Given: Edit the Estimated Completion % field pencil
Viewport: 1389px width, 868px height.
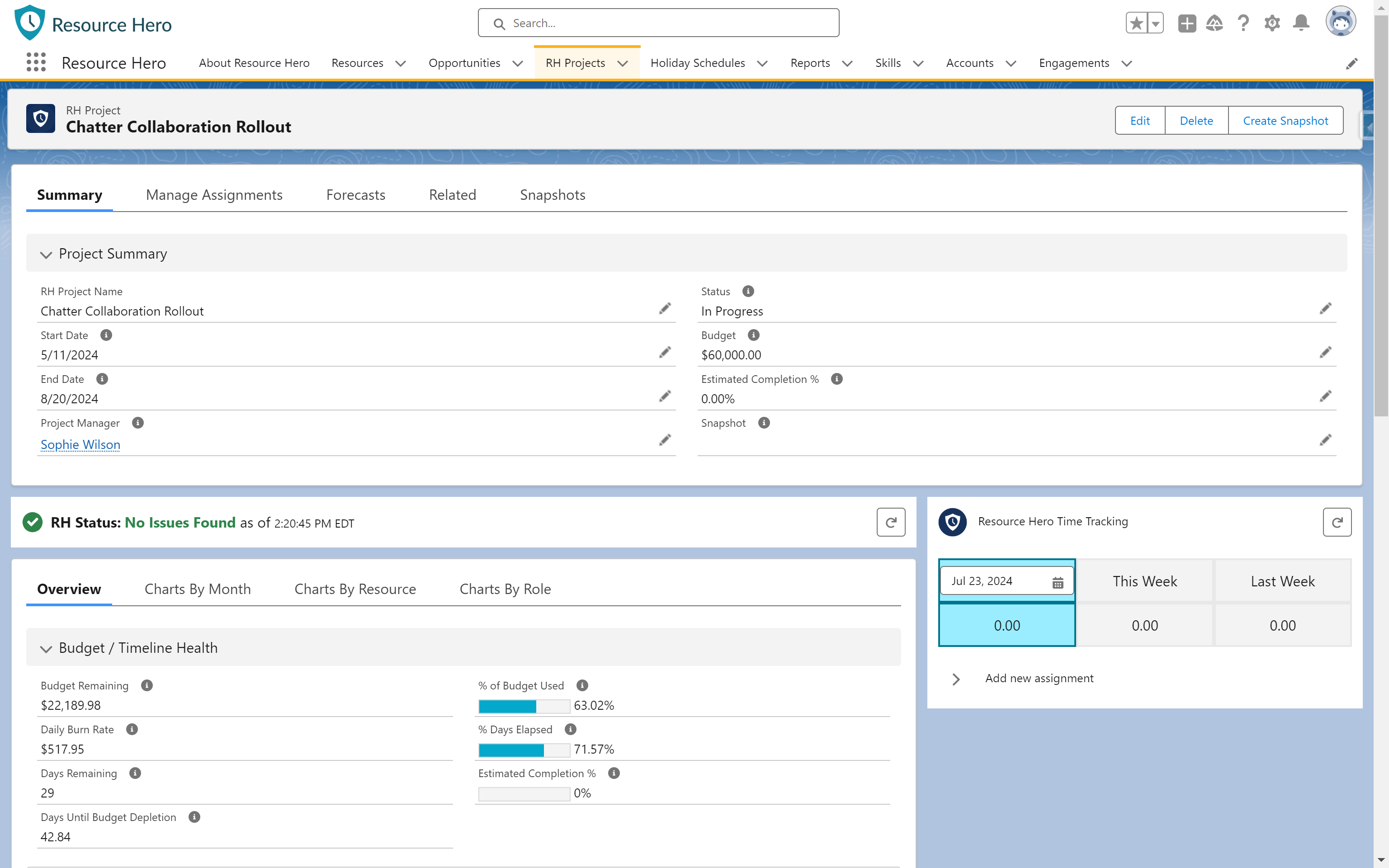Looking at the screenshot, I should [1325, 396].
